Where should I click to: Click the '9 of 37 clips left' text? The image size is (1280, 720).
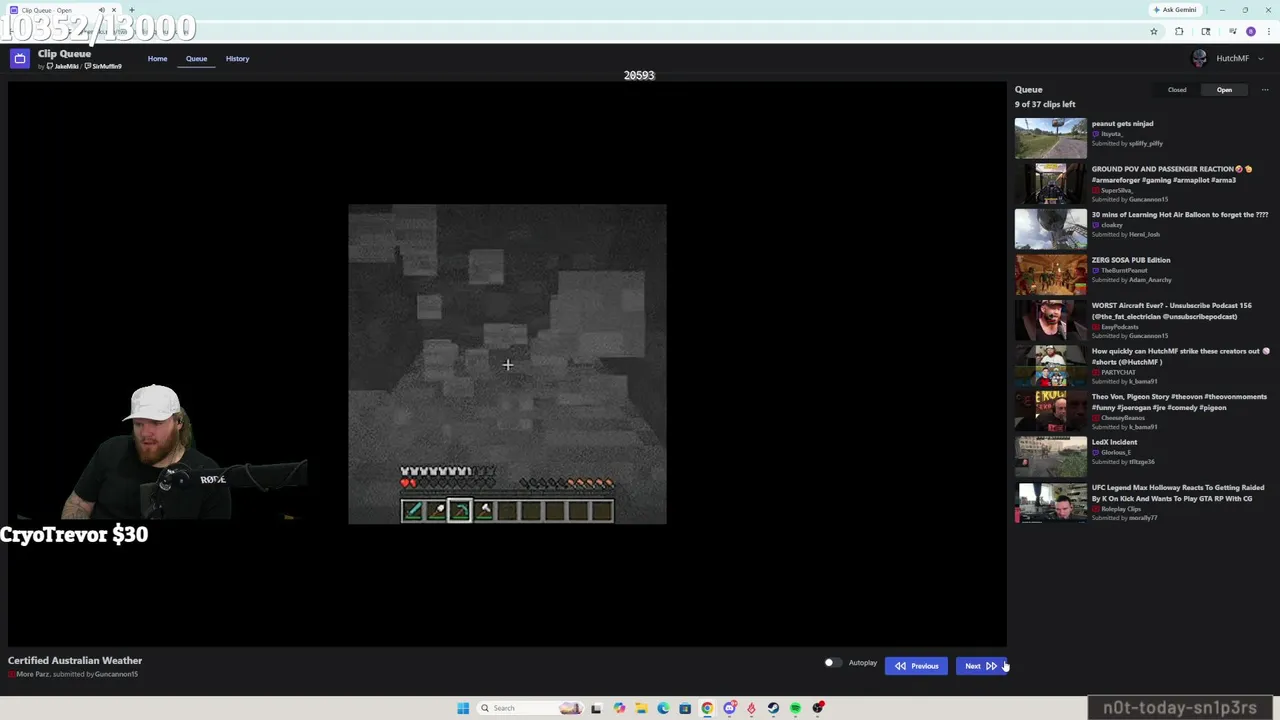1045,104
